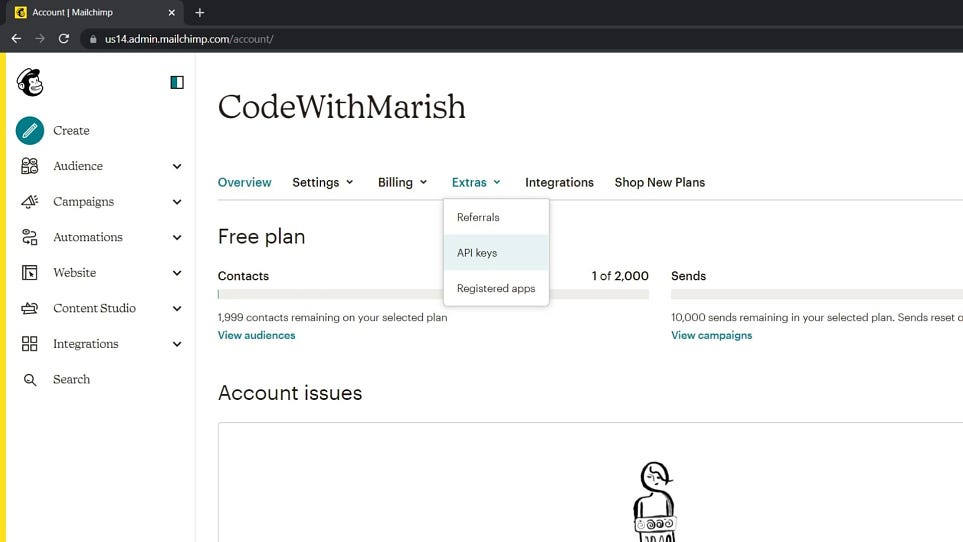This screenshot has width=963, height=542.
Task: Click the Content Studio icon
Action: (x=29, y=308)
